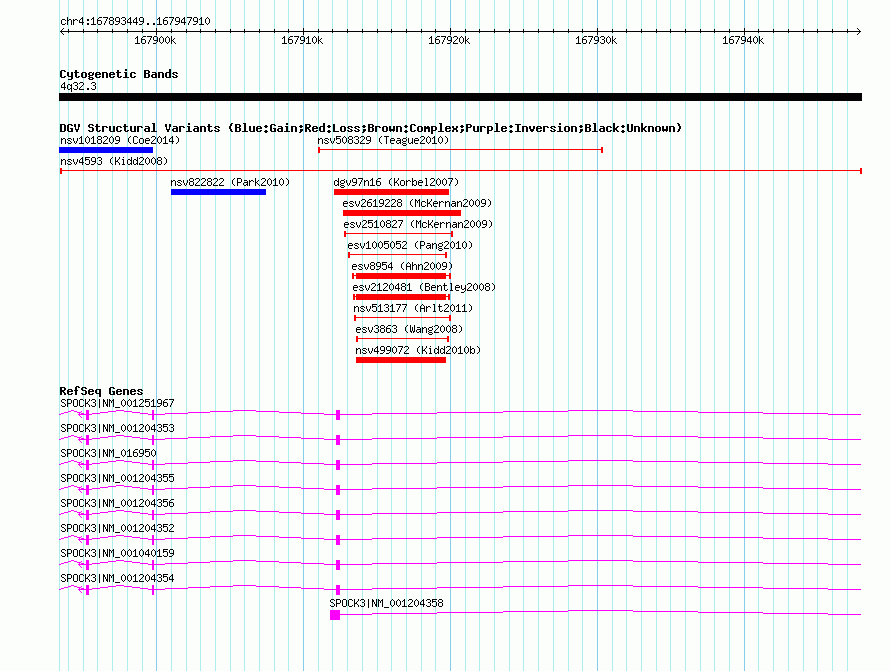Click the 4q32.3 cytogenetic band bar
The height and width of the screenshot is (671, 890).
click(x=460, y=97)
